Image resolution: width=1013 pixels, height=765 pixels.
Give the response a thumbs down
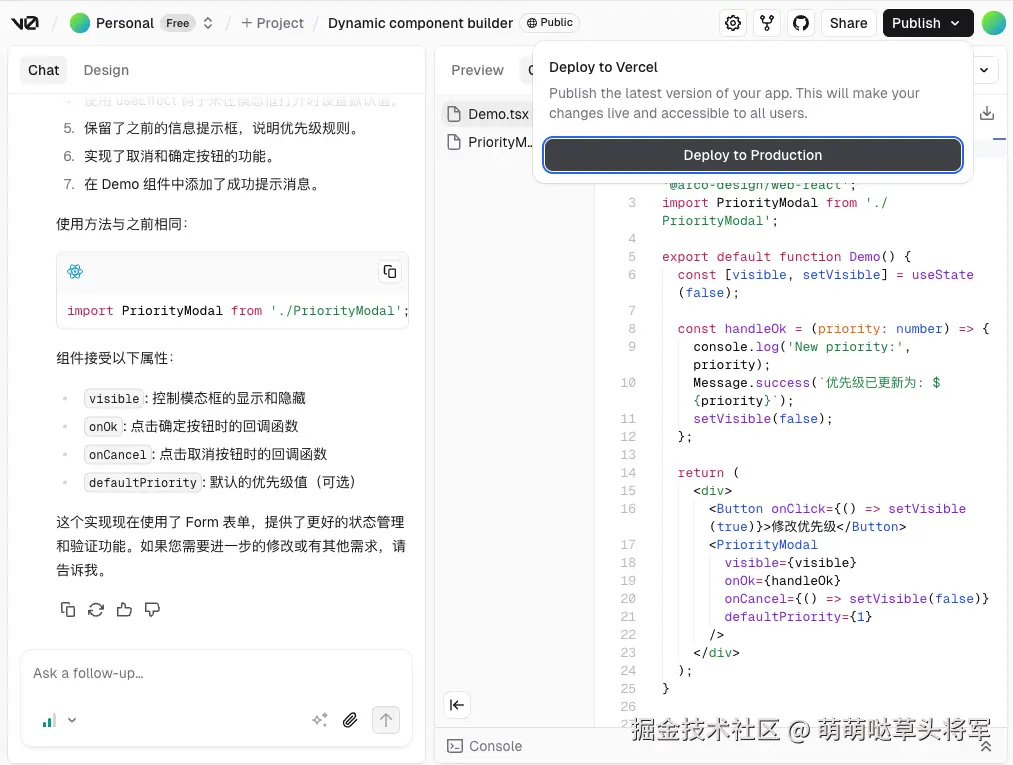(x=152, y=609)
